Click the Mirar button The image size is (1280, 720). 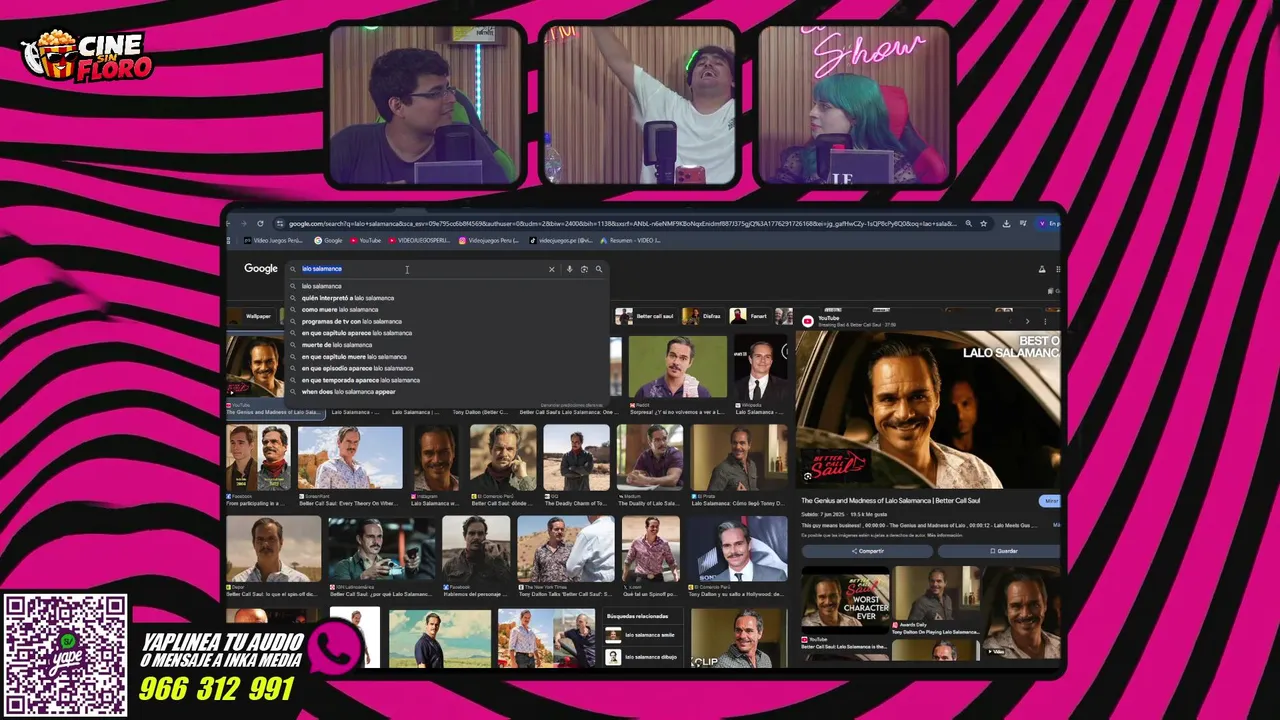pos(1049,501)
